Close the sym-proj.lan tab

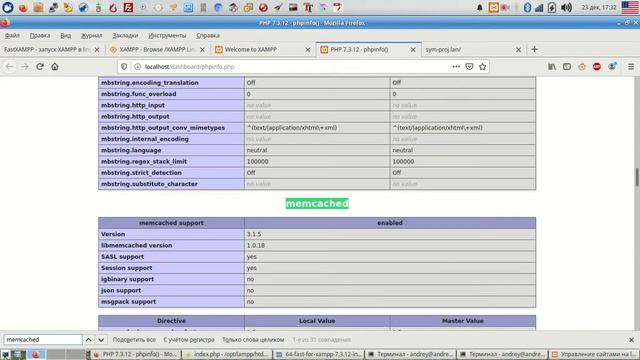coord(518,49)
